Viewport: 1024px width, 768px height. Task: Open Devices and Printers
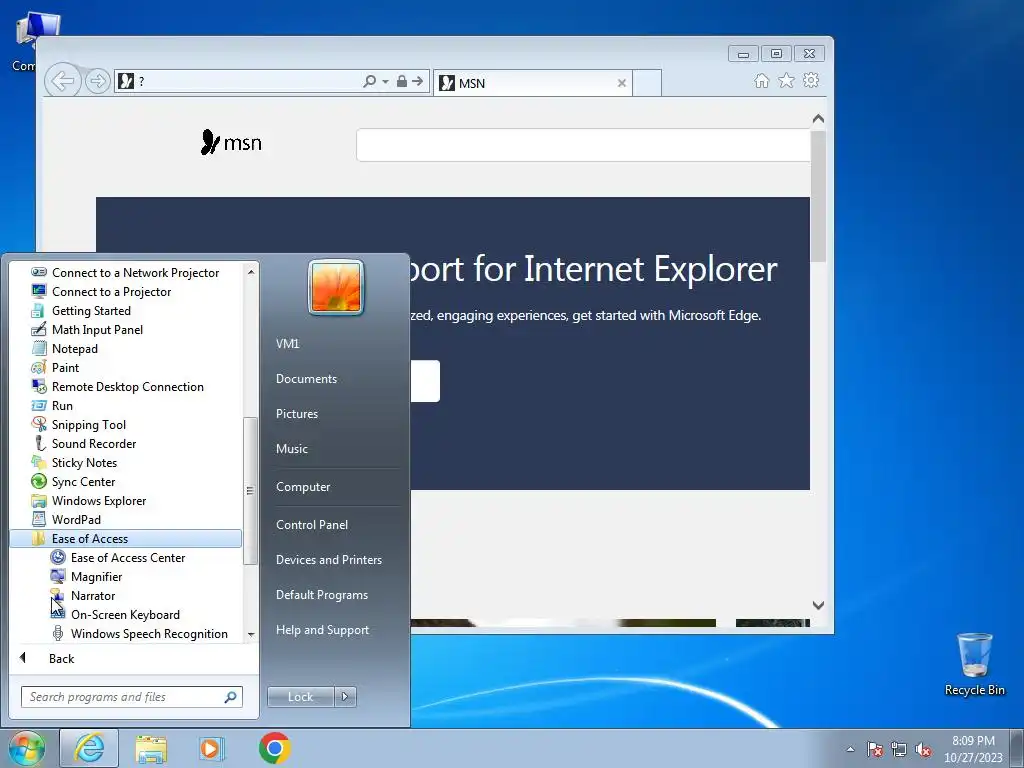(x=329, y=560)
